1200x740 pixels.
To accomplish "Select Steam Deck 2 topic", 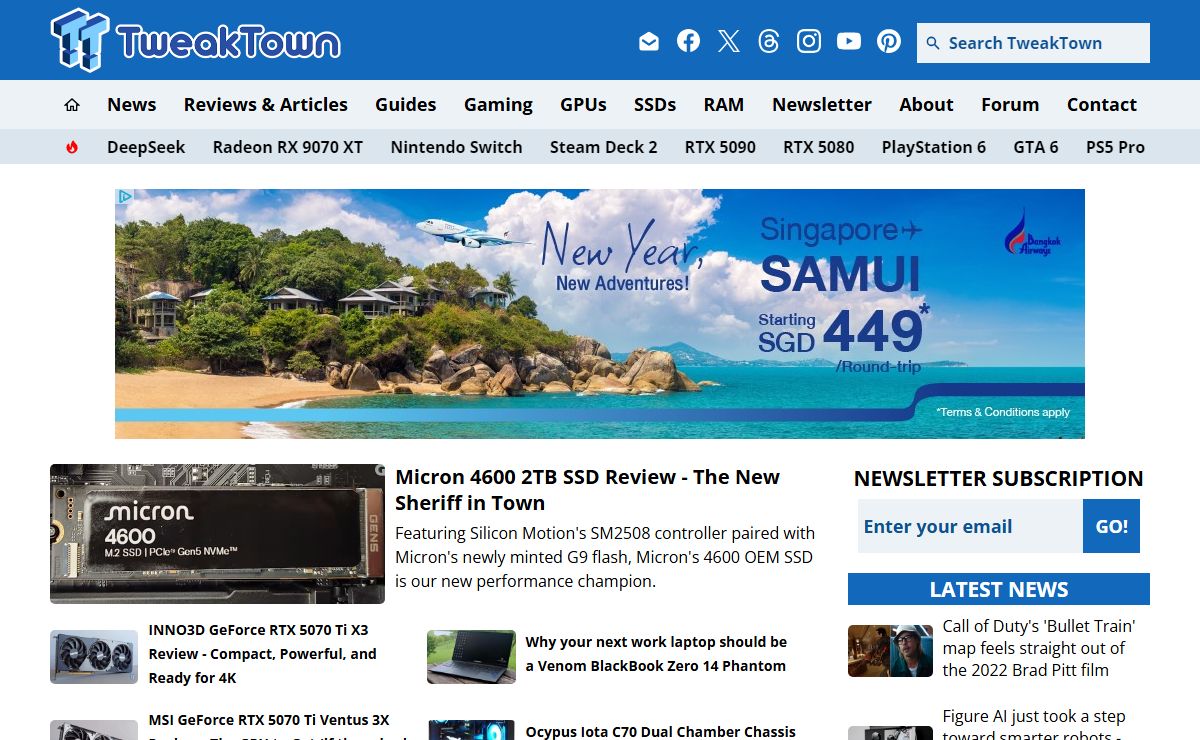I will (x=604, y=147).
